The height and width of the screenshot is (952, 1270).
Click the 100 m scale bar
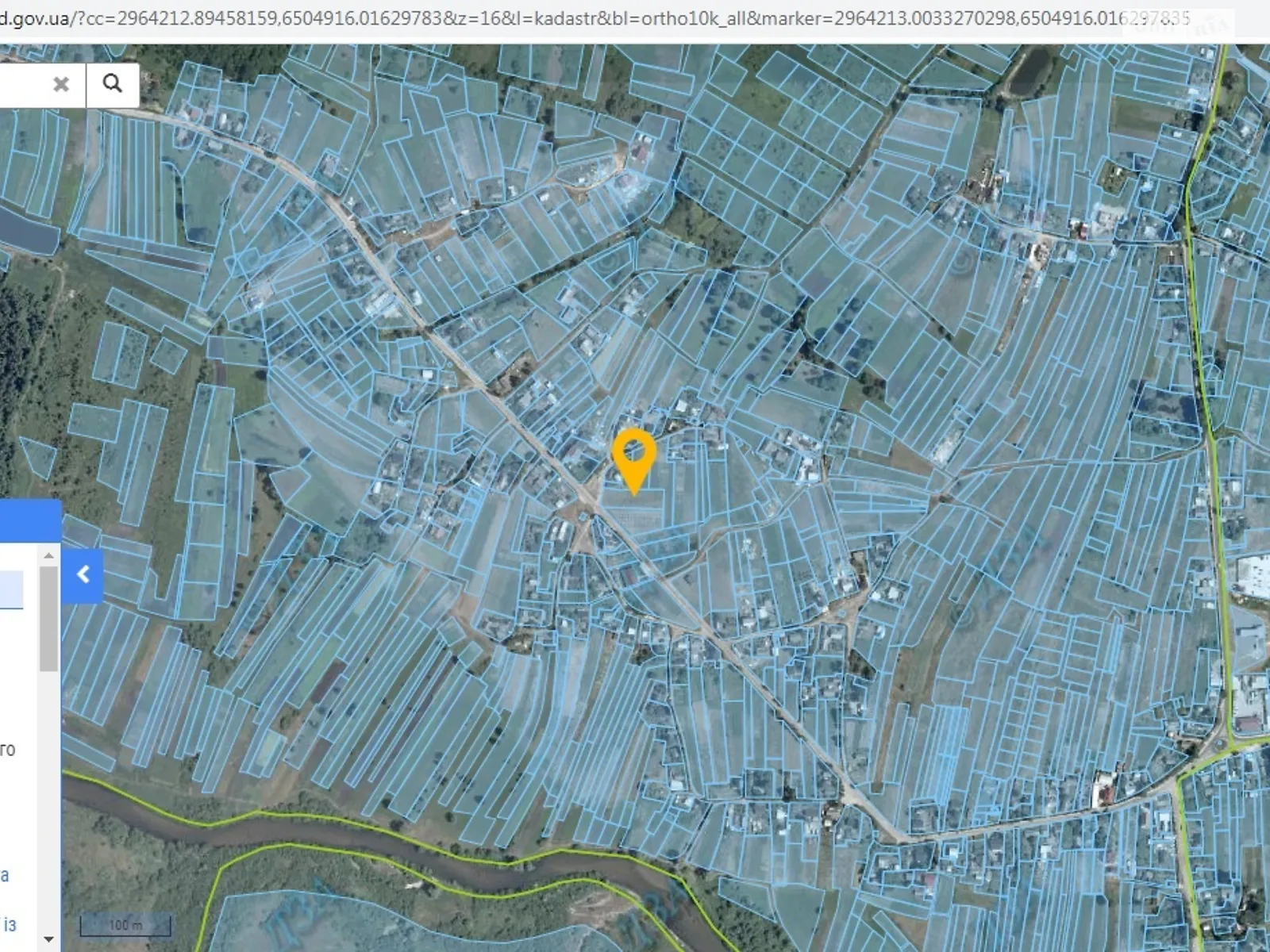point(125,925)
